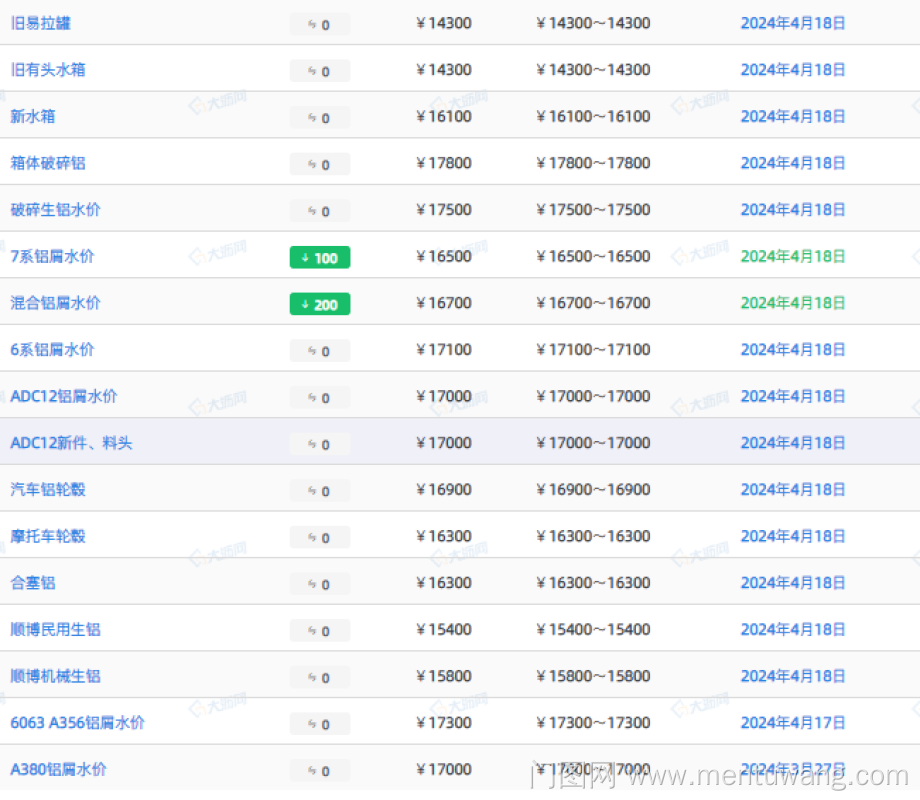Select the ADC12铝屑水价 link

(x=64, y=396)
